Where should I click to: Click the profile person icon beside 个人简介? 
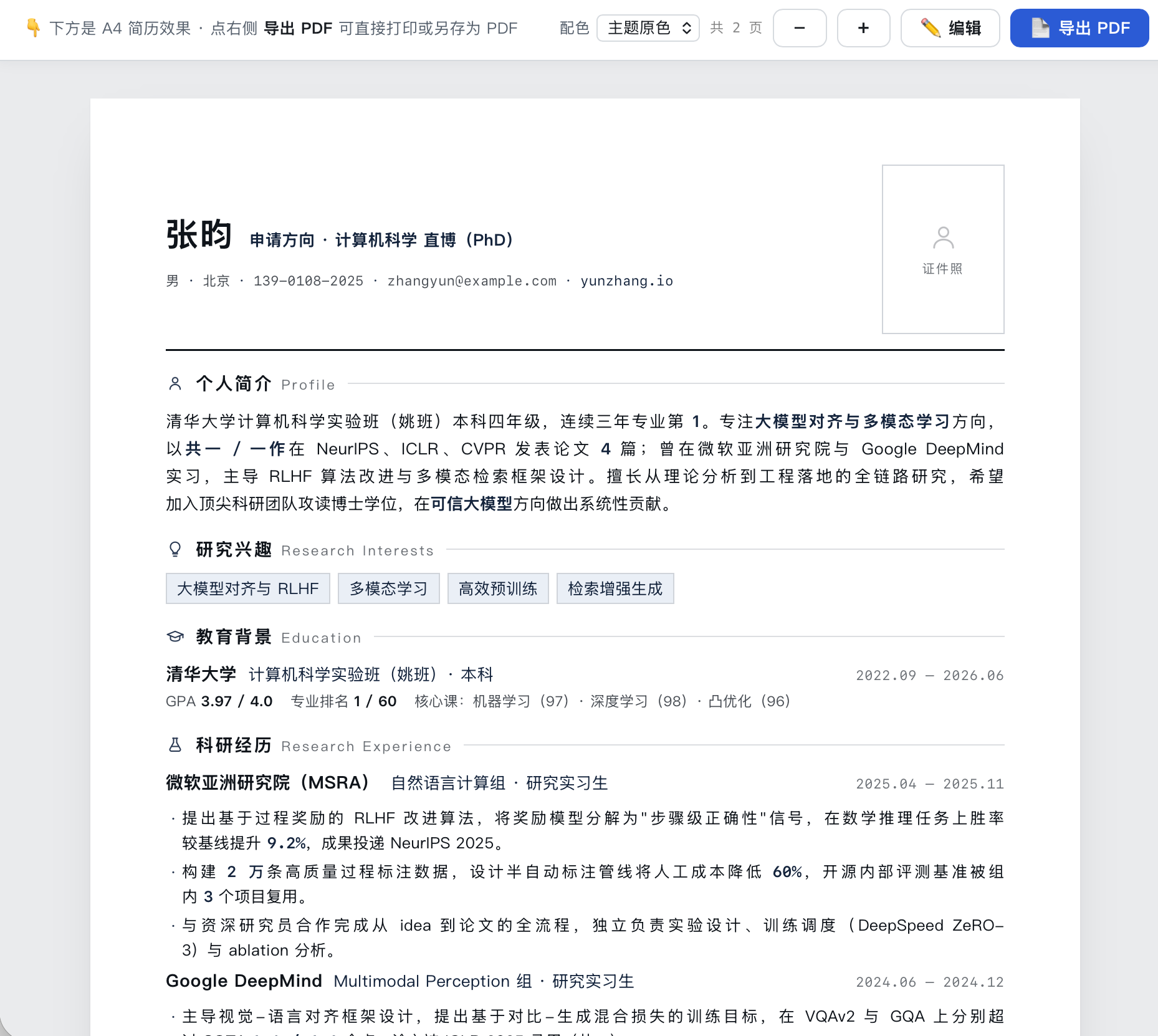coord(175,384)
